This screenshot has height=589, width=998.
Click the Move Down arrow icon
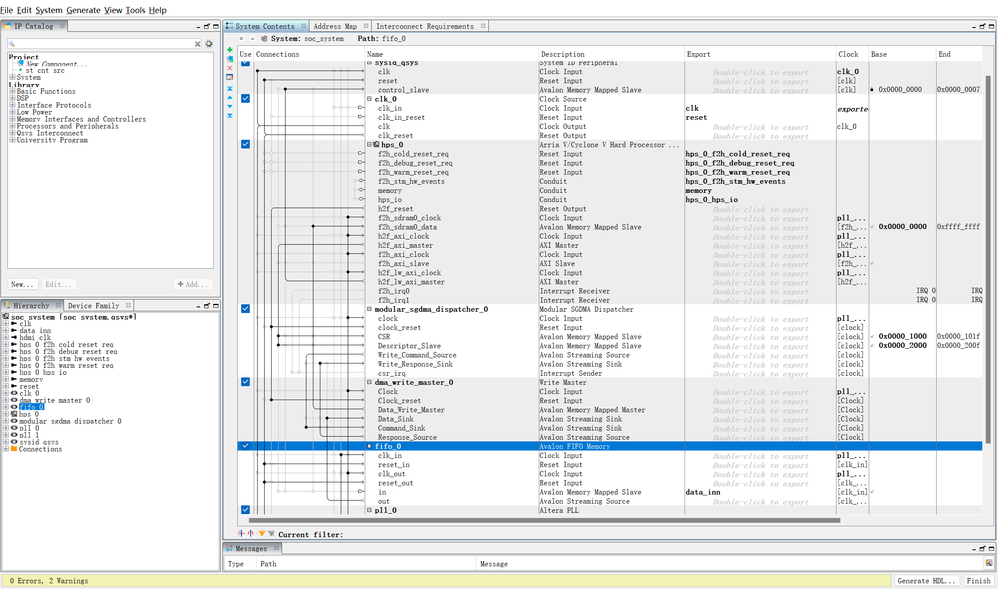230,107
